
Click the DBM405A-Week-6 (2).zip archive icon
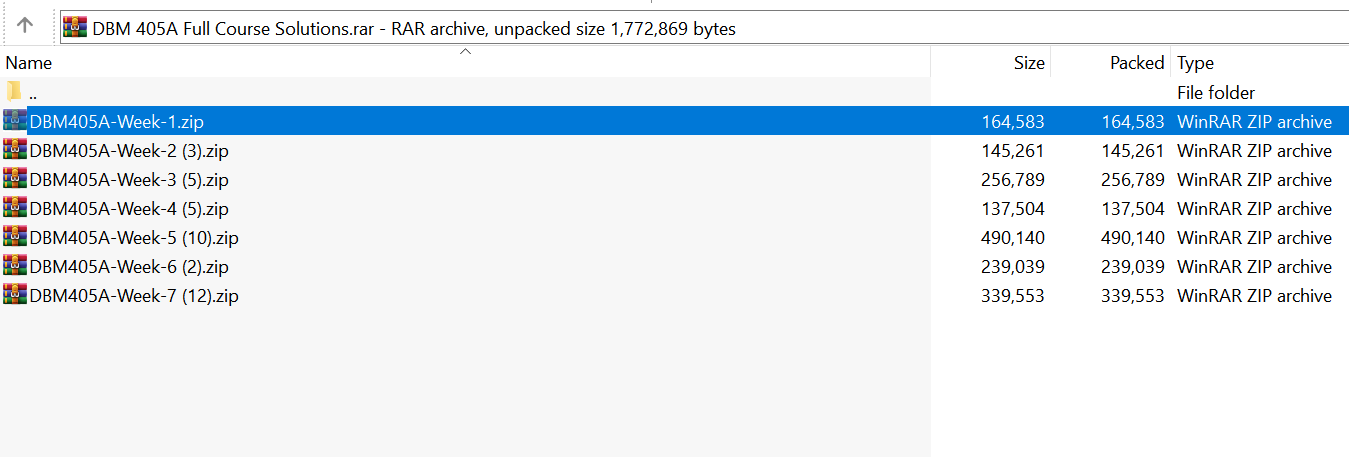15,267
